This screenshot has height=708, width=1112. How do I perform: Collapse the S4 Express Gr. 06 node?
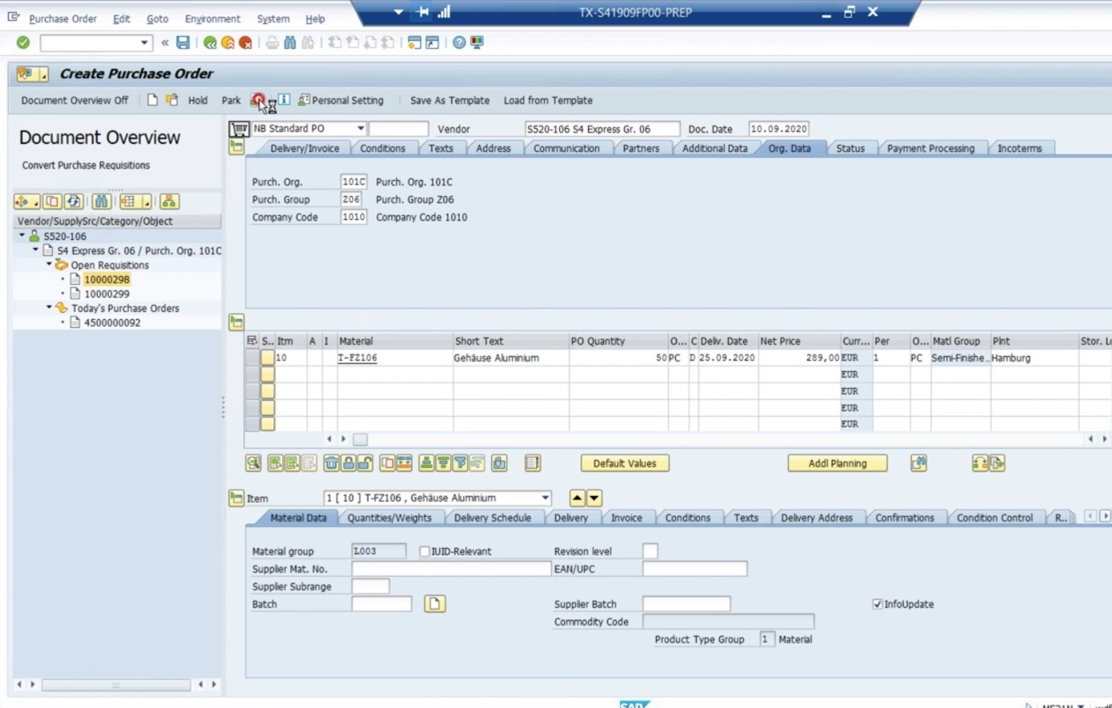click(35, 250)
